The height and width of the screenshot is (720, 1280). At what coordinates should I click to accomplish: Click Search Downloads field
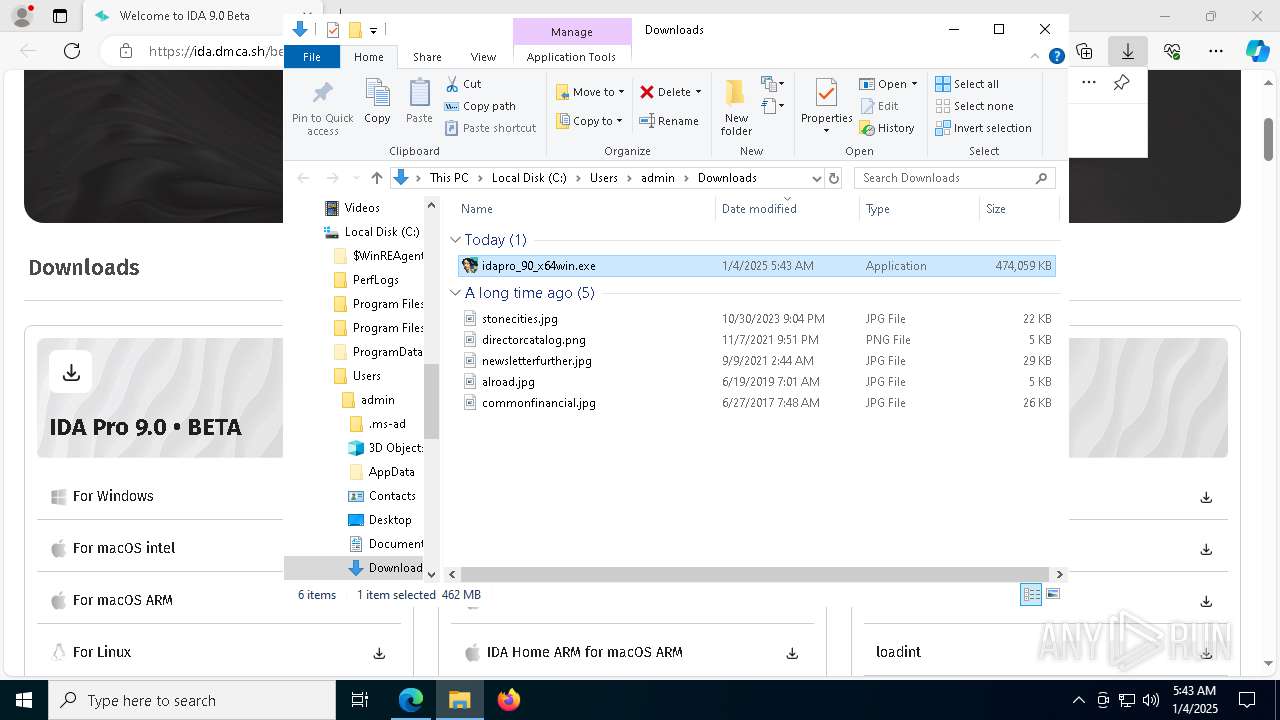point(954,178)
